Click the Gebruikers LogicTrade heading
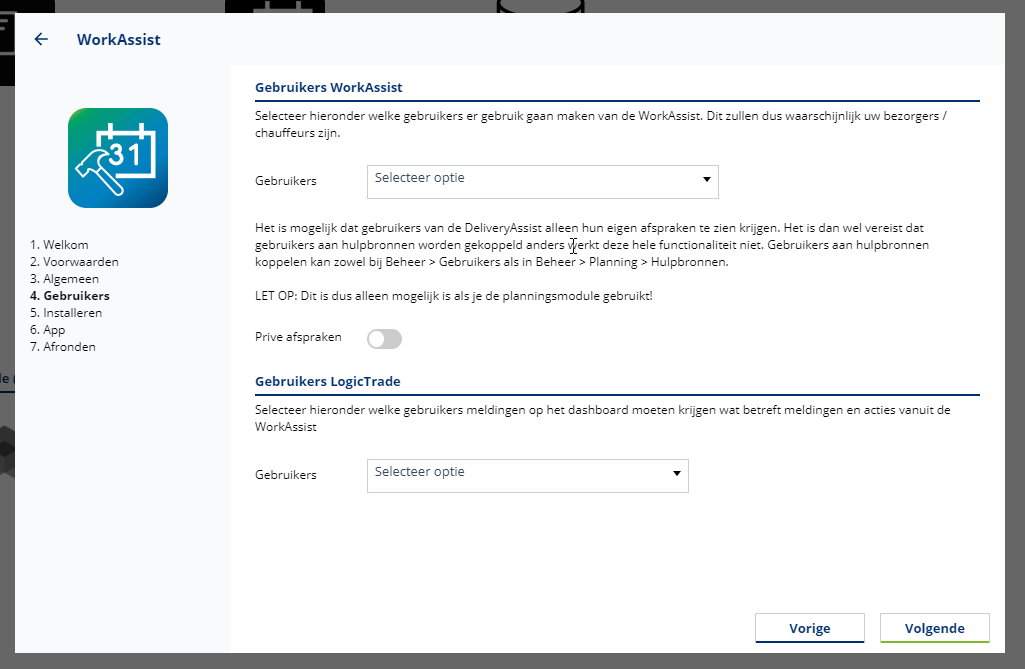1025x669 pixels. pyautogui.click(x=328, y=381)
